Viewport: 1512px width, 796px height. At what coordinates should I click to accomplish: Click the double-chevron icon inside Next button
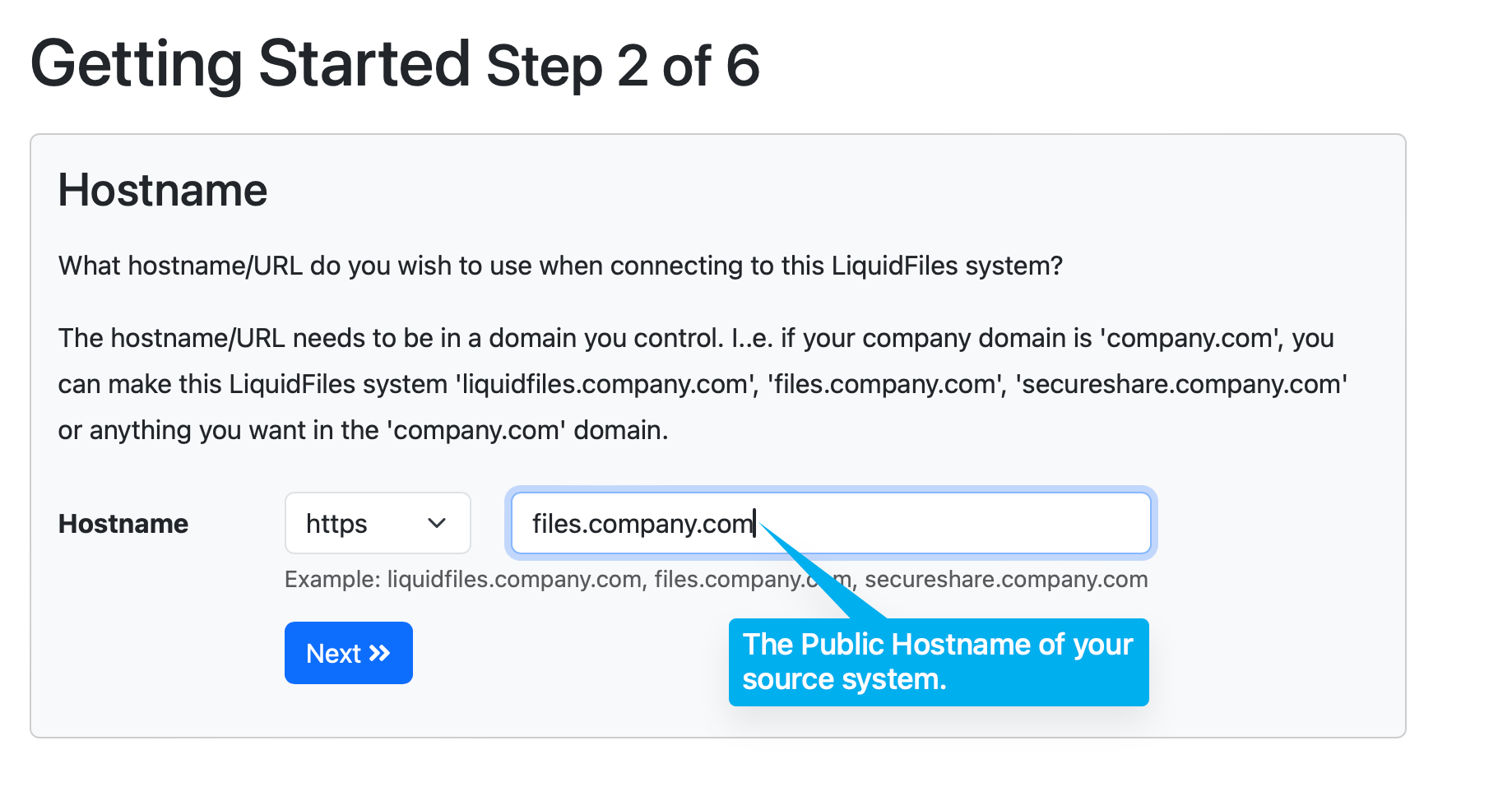point(379,653)
